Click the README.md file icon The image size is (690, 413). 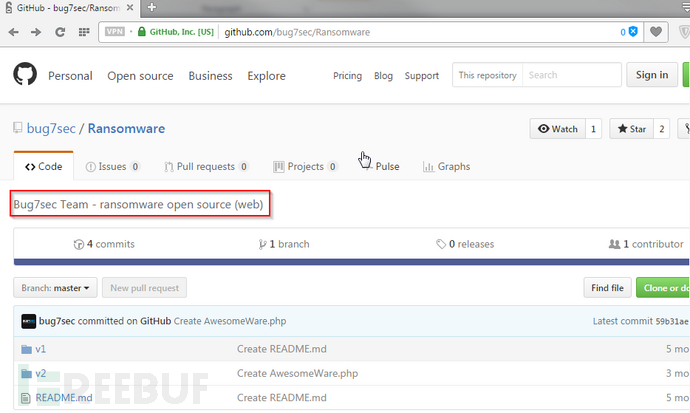[x=26, y=398]
